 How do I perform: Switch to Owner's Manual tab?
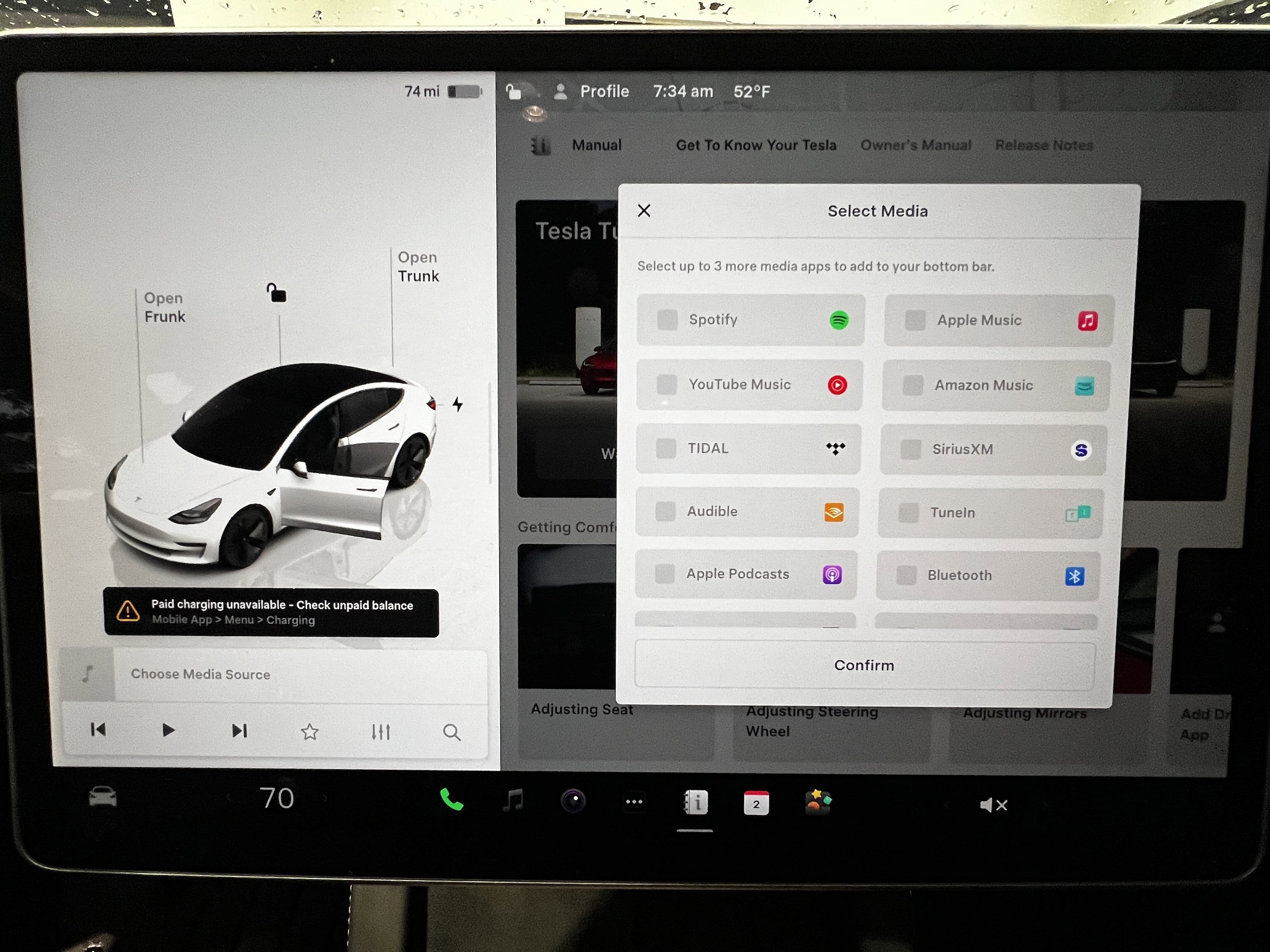coord(915,145)
